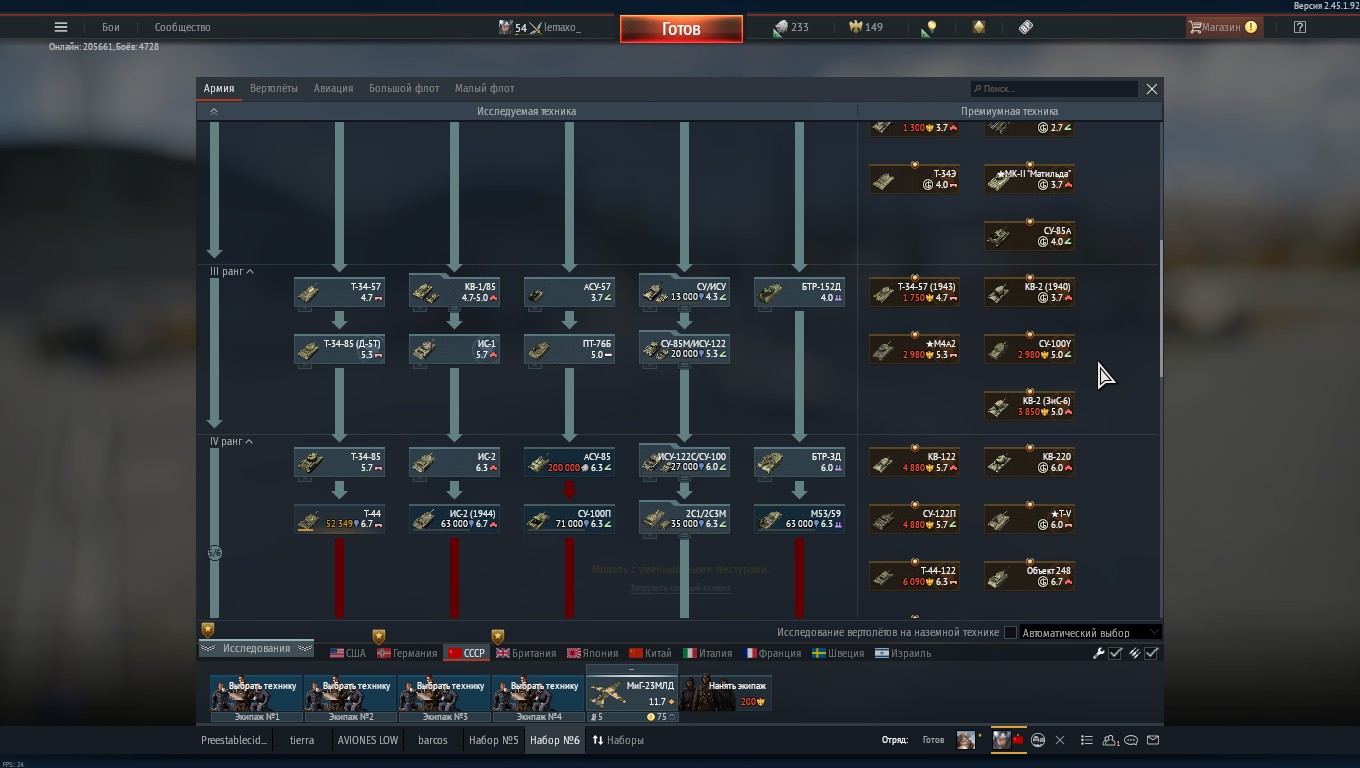Expand the КВ-1/85 vehicle group
This screenshot has width=1360, height=768.
pos(454,292)
